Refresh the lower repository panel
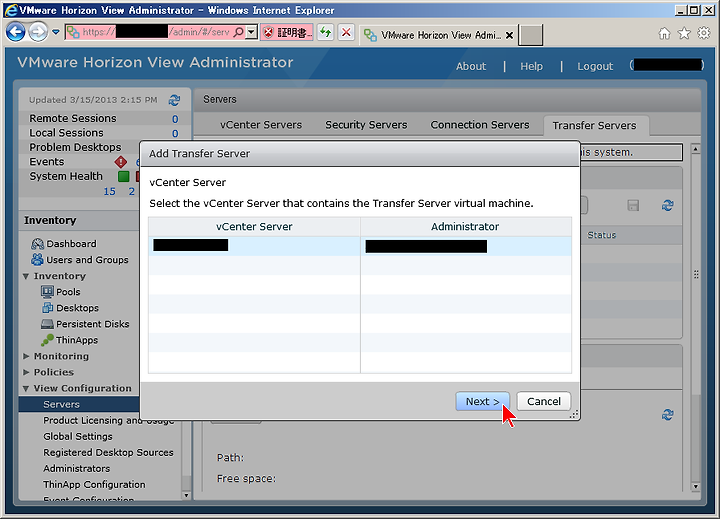Screen dimensions: 720x519 [x=668, y=415]
